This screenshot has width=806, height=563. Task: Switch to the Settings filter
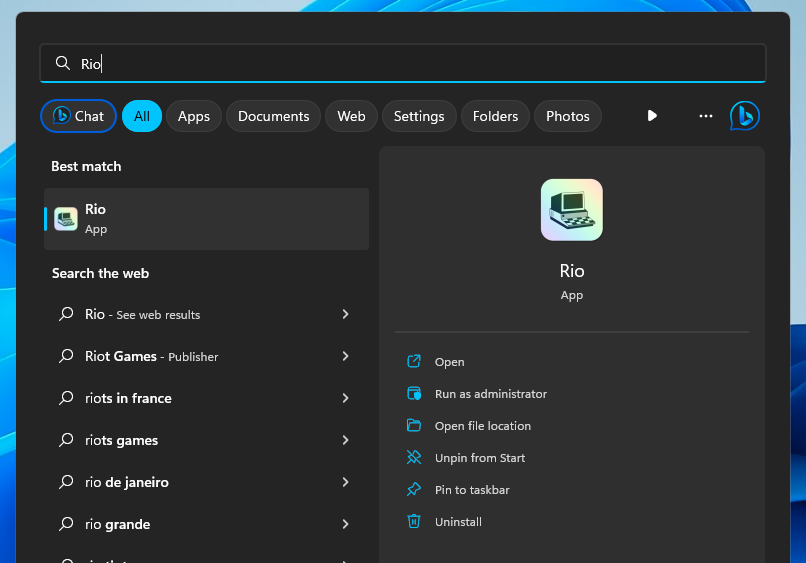tap(419, 116)
